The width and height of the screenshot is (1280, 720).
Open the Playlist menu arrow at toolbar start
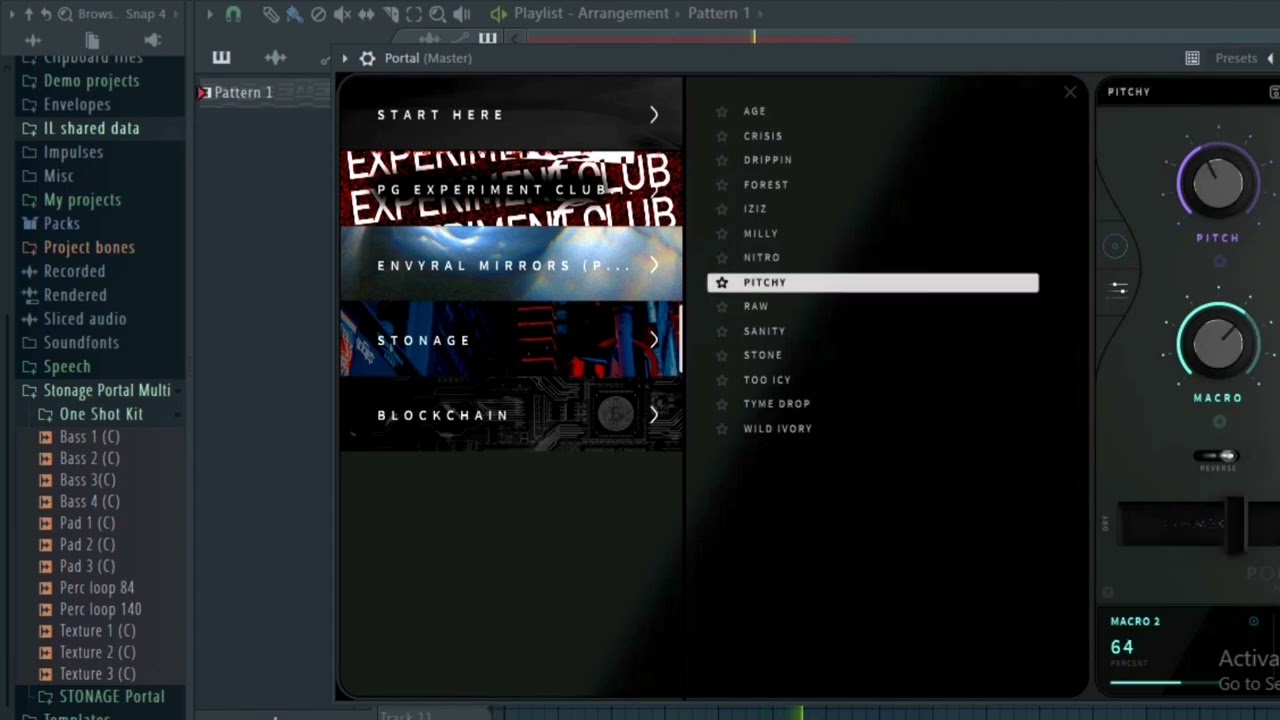tap(210, 14)
